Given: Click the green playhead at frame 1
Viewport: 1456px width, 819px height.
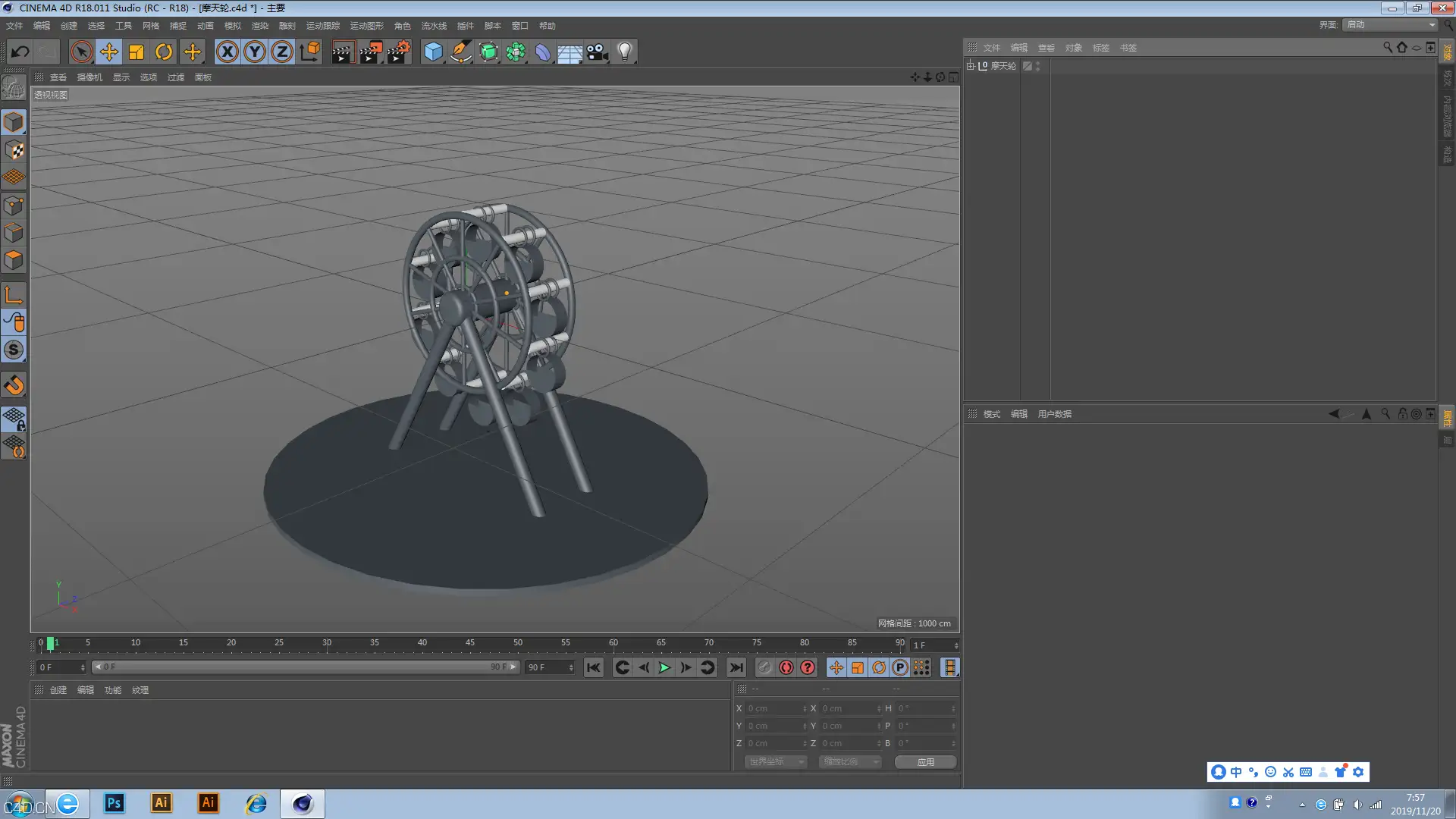Looking at the screenshot, I should pyautogui.click(x=50, y=644).
